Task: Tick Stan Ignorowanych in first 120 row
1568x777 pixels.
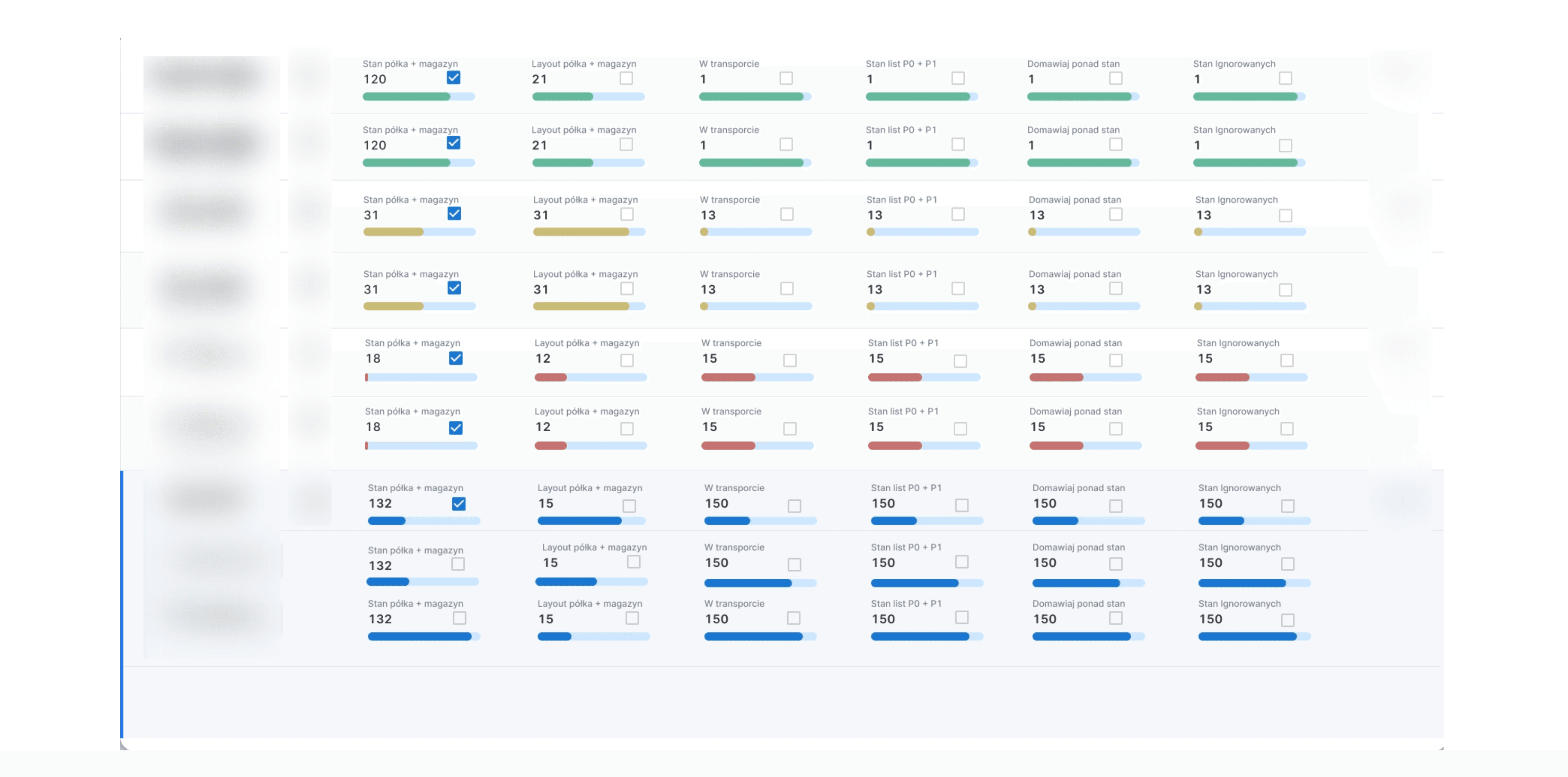Action: pos(1285,78)
